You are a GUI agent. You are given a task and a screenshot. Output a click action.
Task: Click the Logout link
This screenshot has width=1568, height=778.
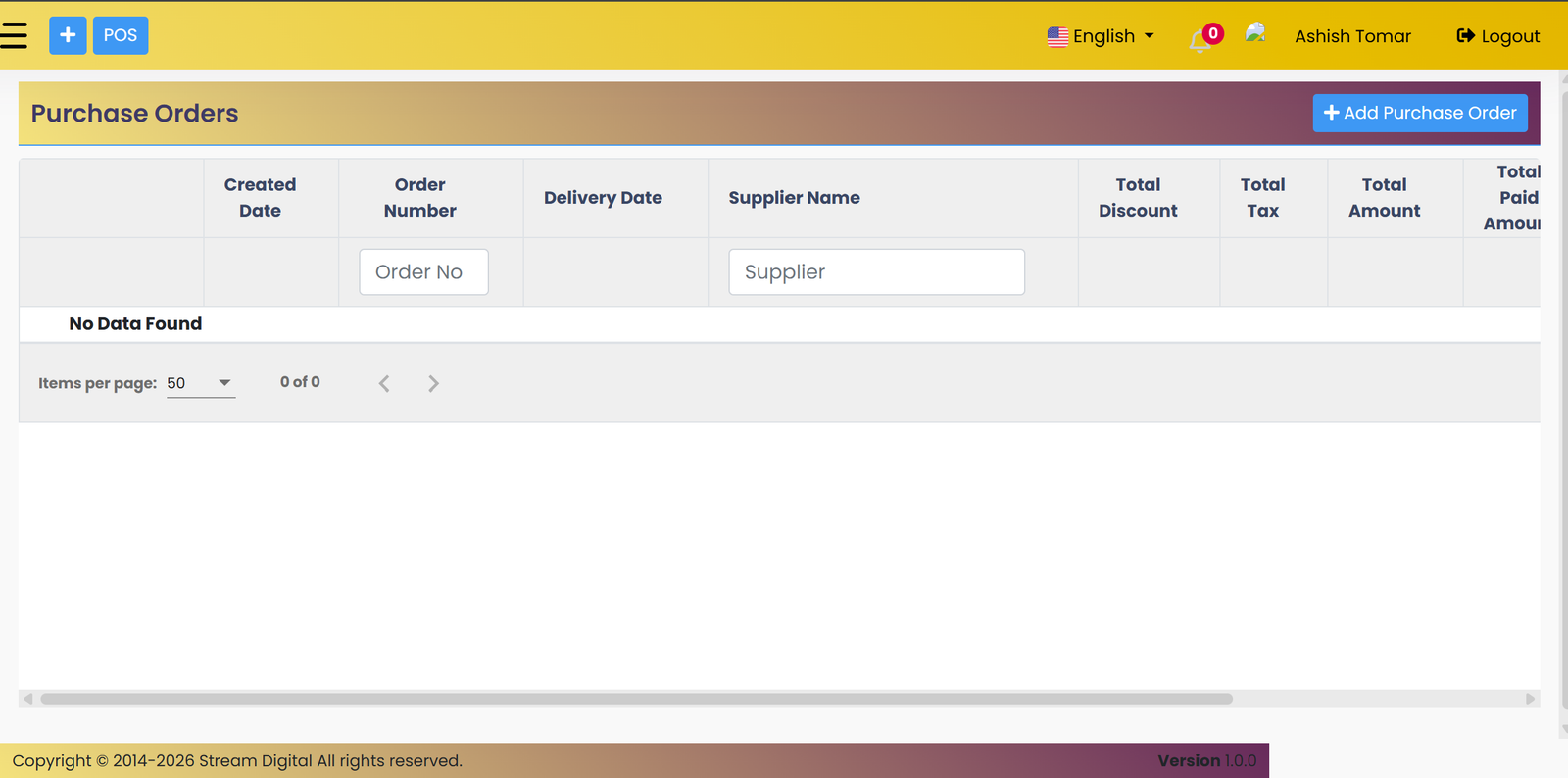[1498, 36]
